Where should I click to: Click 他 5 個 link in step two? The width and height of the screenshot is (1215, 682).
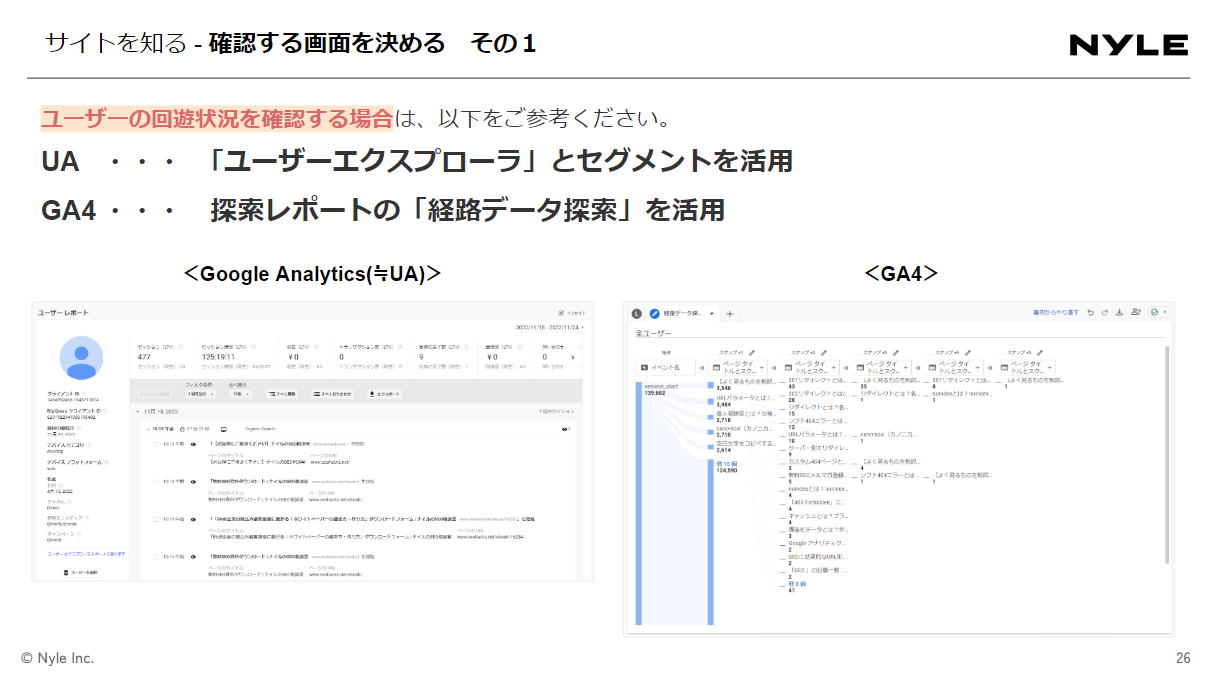[x=798, y=583]
